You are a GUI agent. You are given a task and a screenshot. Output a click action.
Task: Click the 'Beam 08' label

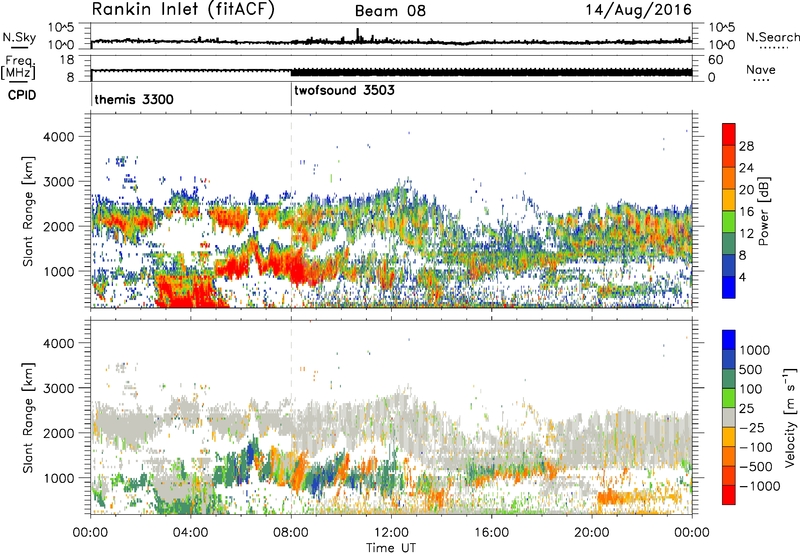390,11
